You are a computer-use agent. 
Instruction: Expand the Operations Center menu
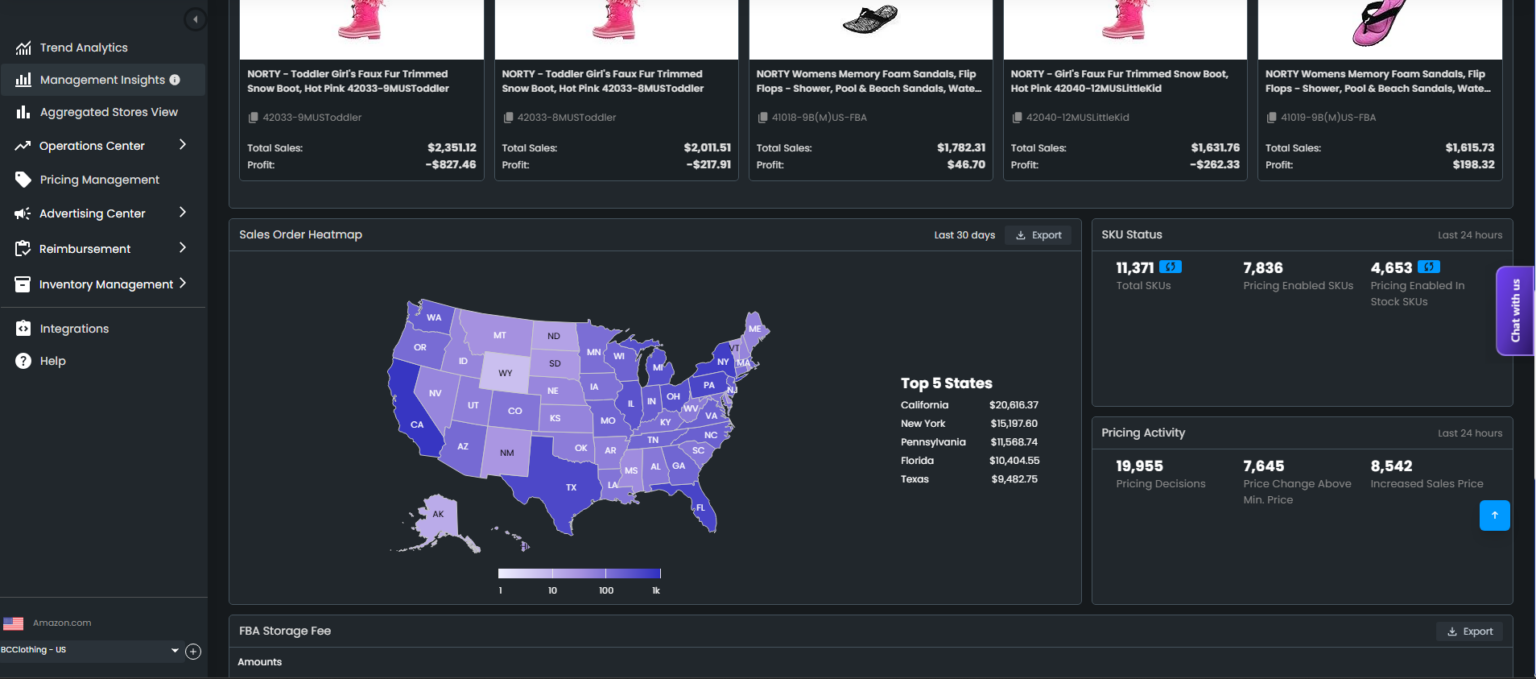tap(185, 145)
